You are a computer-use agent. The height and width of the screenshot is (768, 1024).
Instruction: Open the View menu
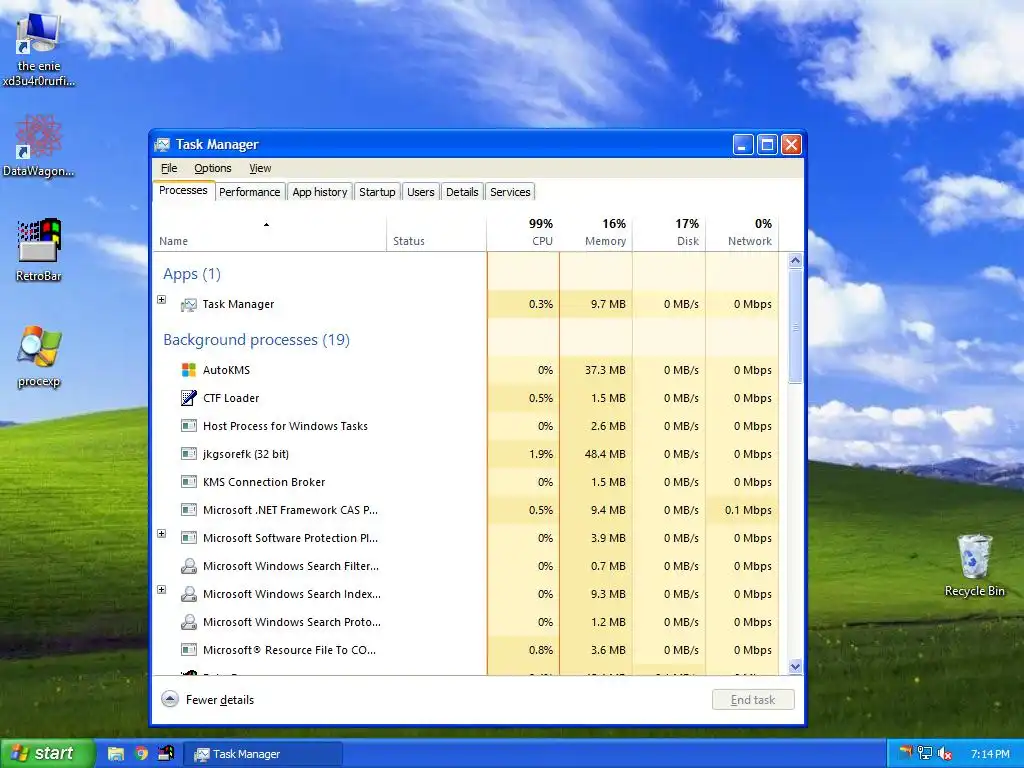pyautogui.click(x=260, y=168)
